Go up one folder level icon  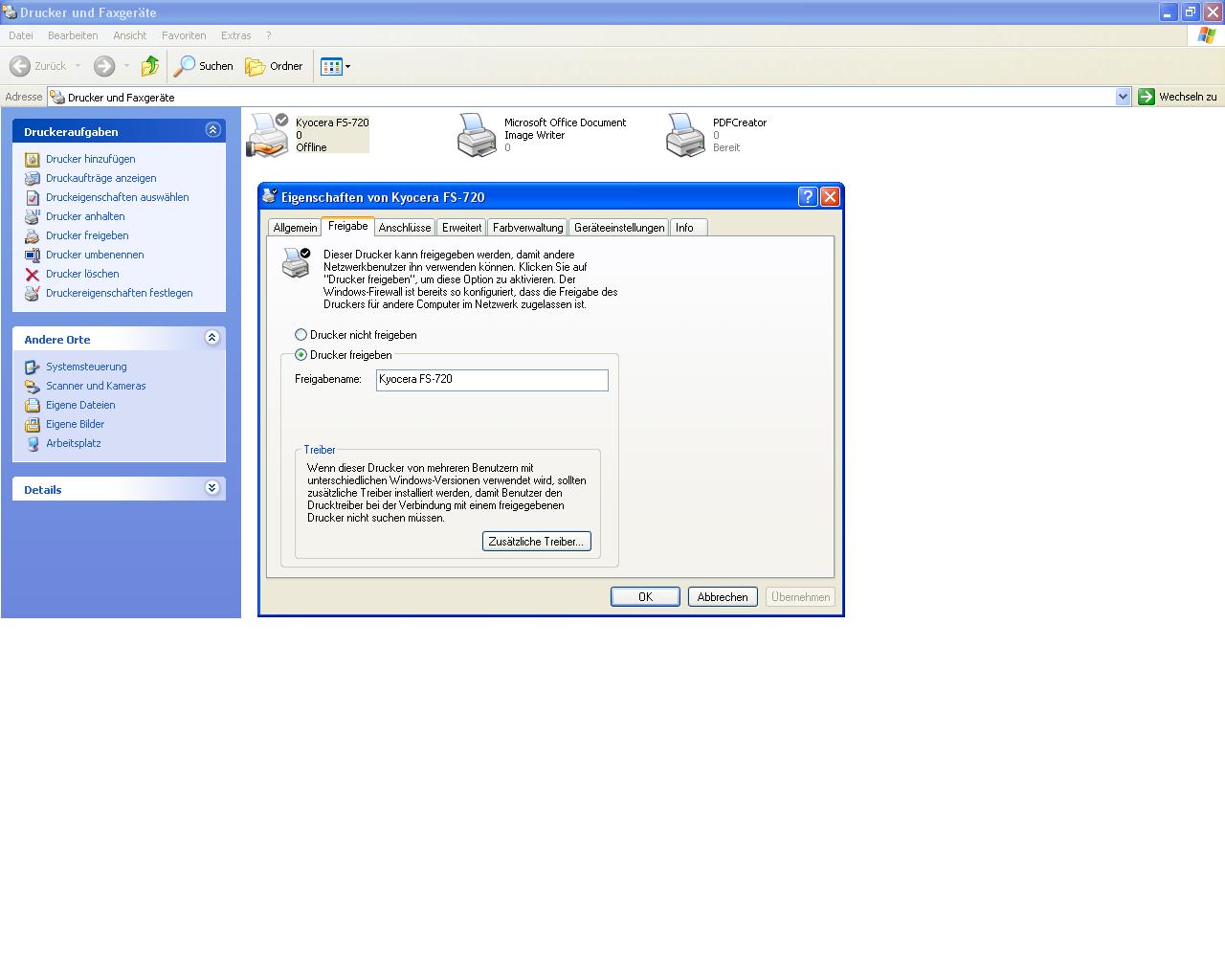149,66
